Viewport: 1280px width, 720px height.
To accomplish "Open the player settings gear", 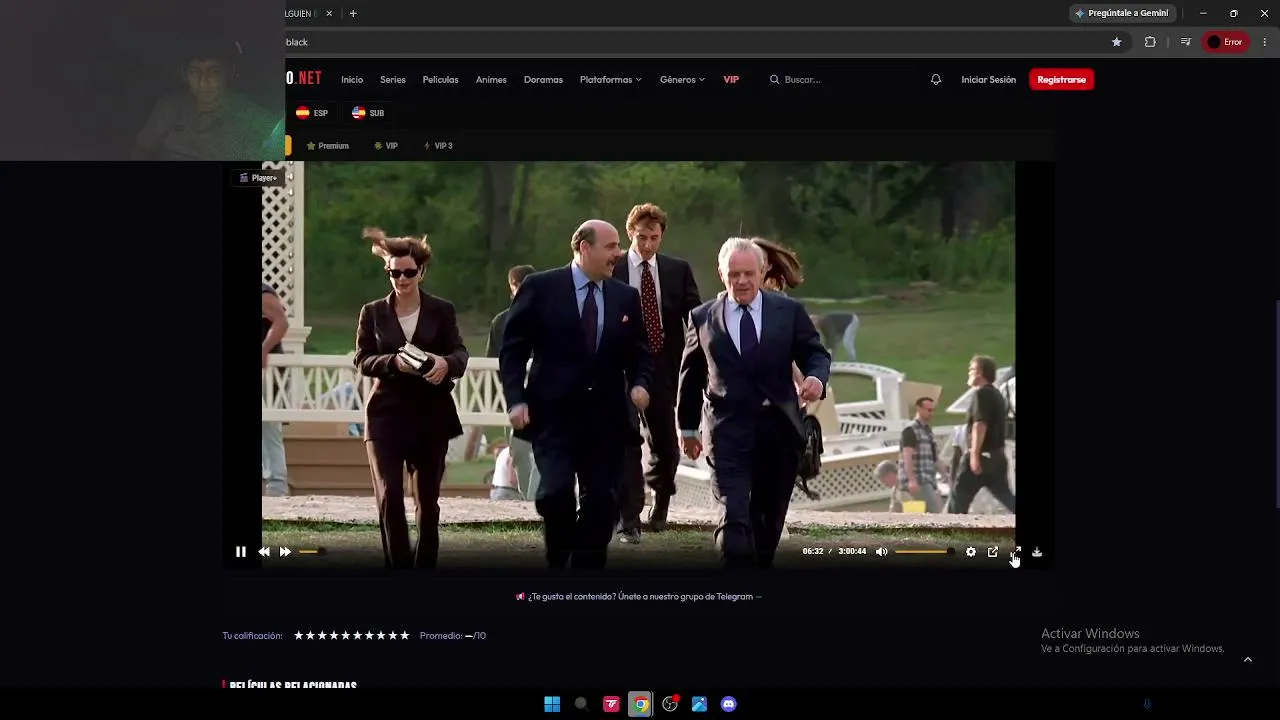I will coord(970,552).
